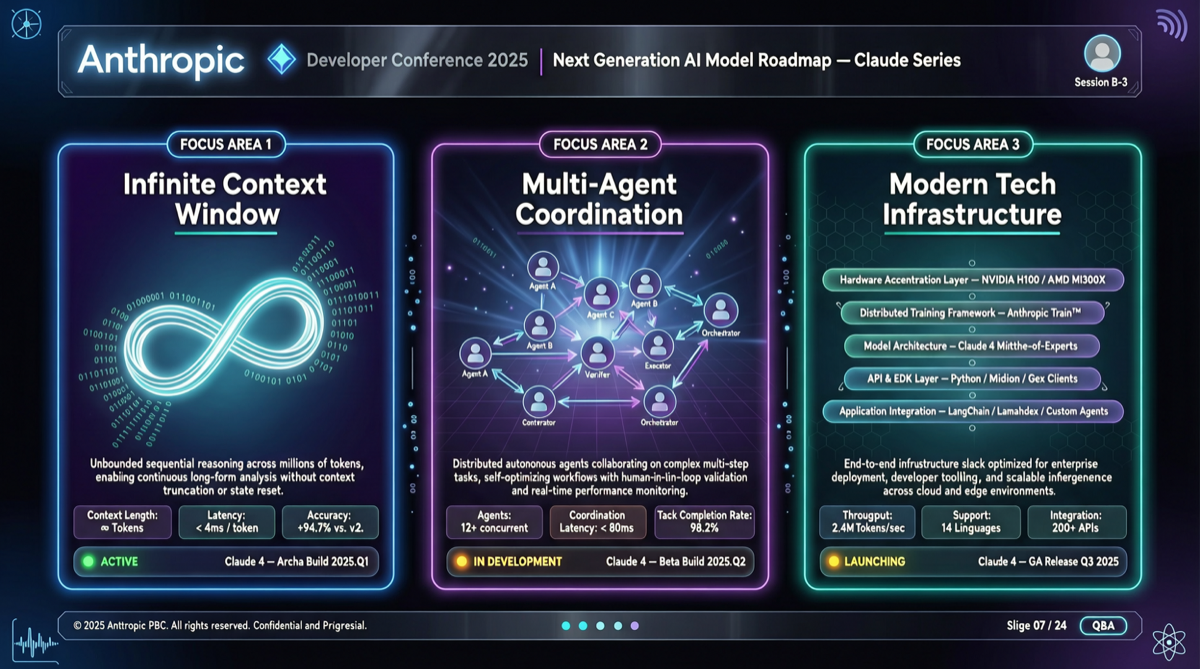
Task: Select the Verifier agent node
Action: (597, 353)
